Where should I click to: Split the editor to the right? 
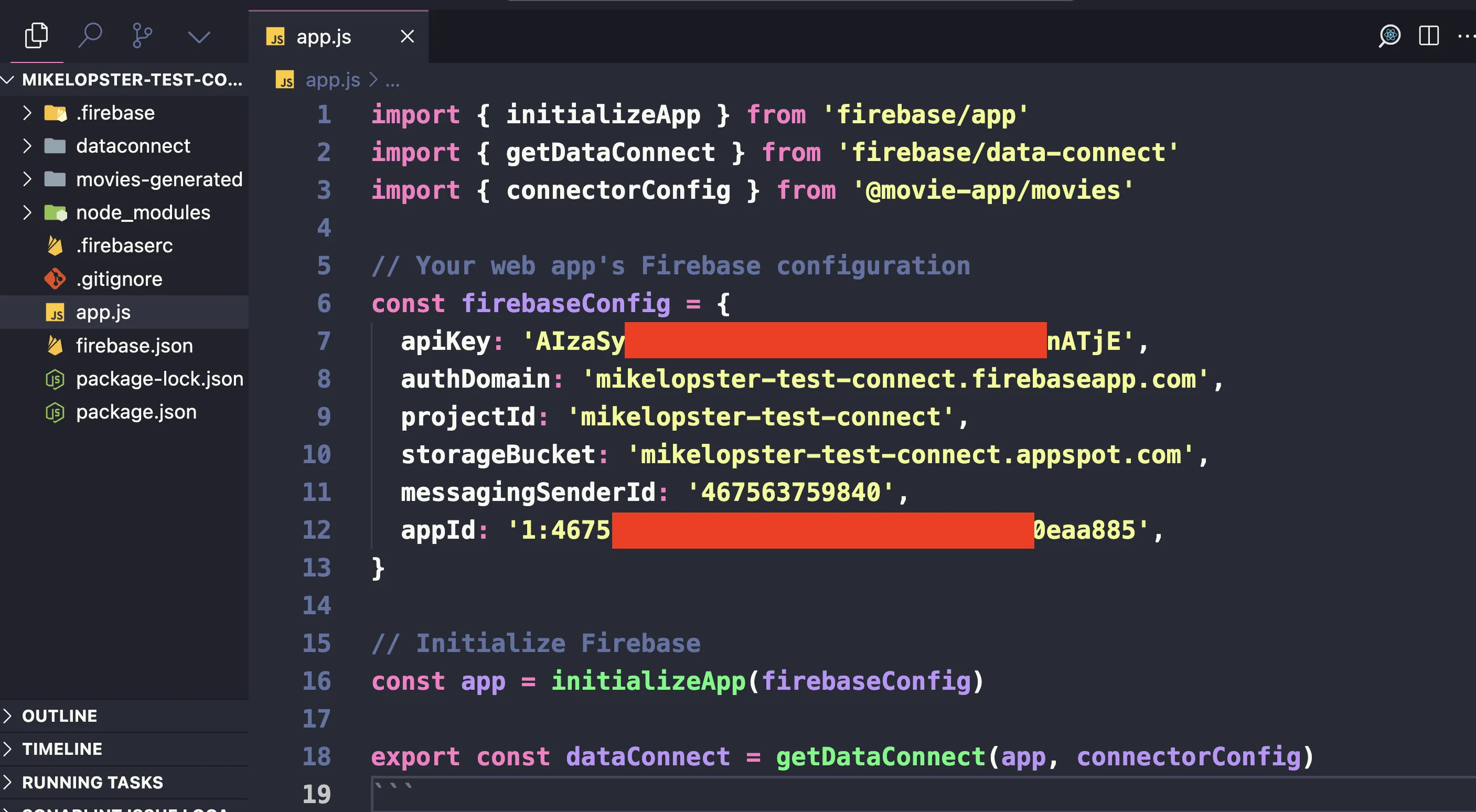tap(1428, 36)
